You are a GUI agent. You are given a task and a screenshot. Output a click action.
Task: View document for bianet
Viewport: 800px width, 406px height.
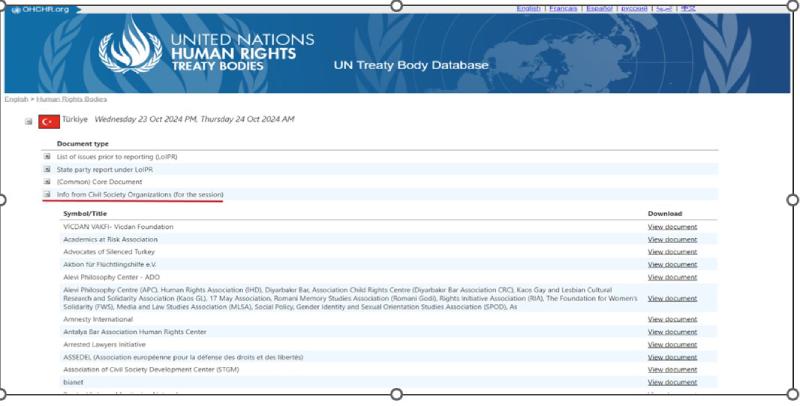[672, 382]
